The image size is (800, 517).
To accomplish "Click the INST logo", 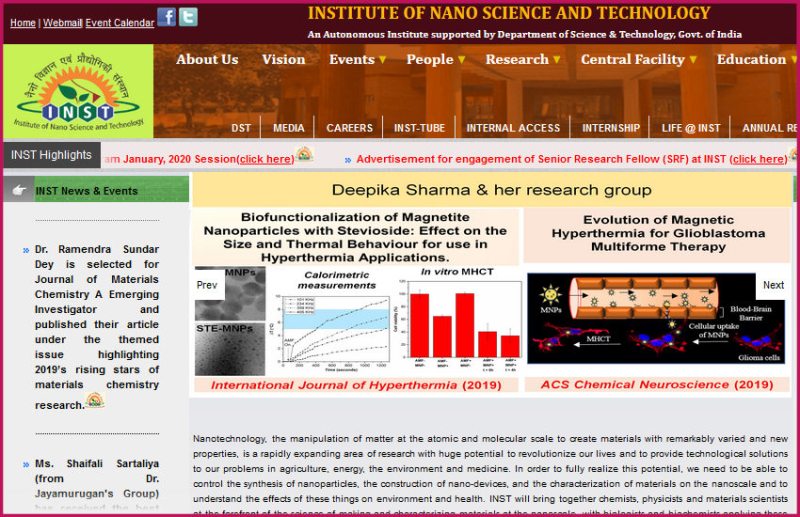I will (x=78, y=92).
